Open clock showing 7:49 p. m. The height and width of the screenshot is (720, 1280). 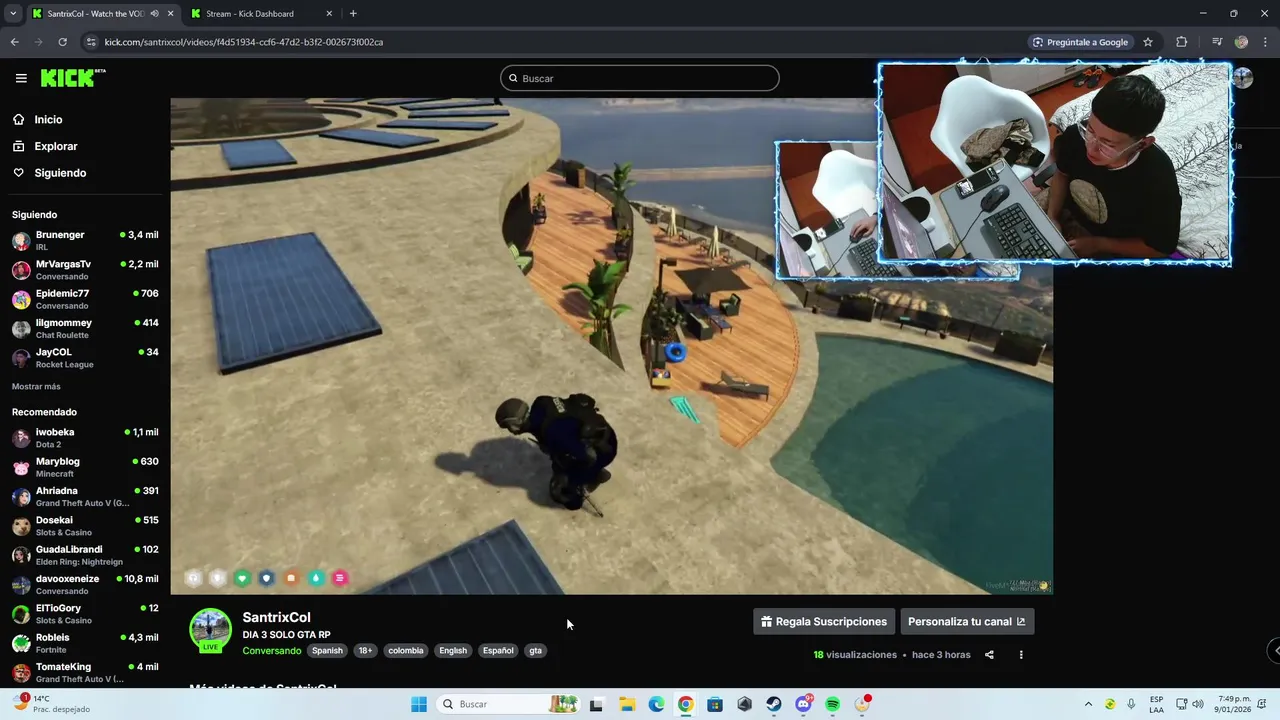[1235, 704]
